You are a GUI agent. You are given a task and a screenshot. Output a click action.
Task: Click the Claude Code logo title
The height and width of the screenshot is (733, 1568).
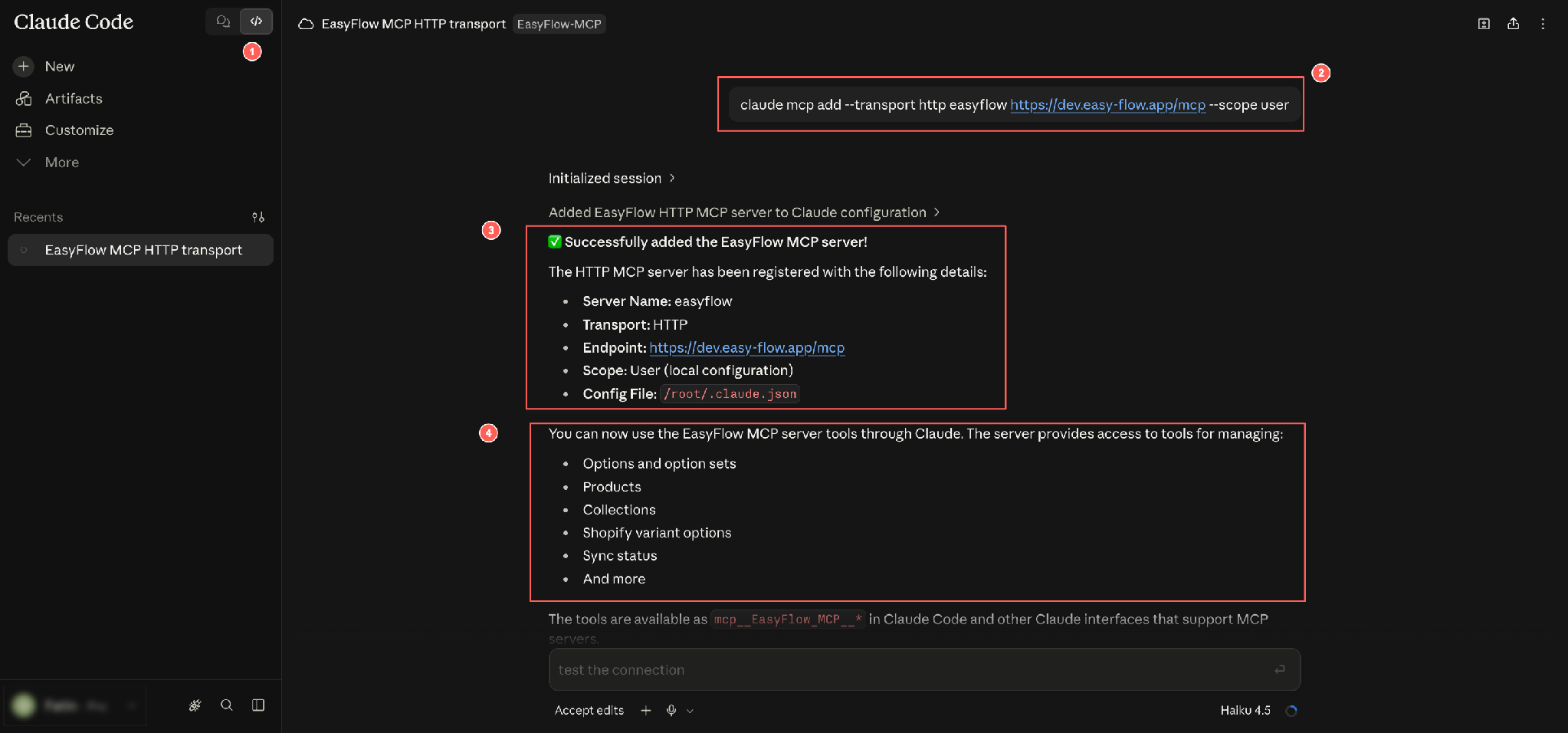[74, 22]
